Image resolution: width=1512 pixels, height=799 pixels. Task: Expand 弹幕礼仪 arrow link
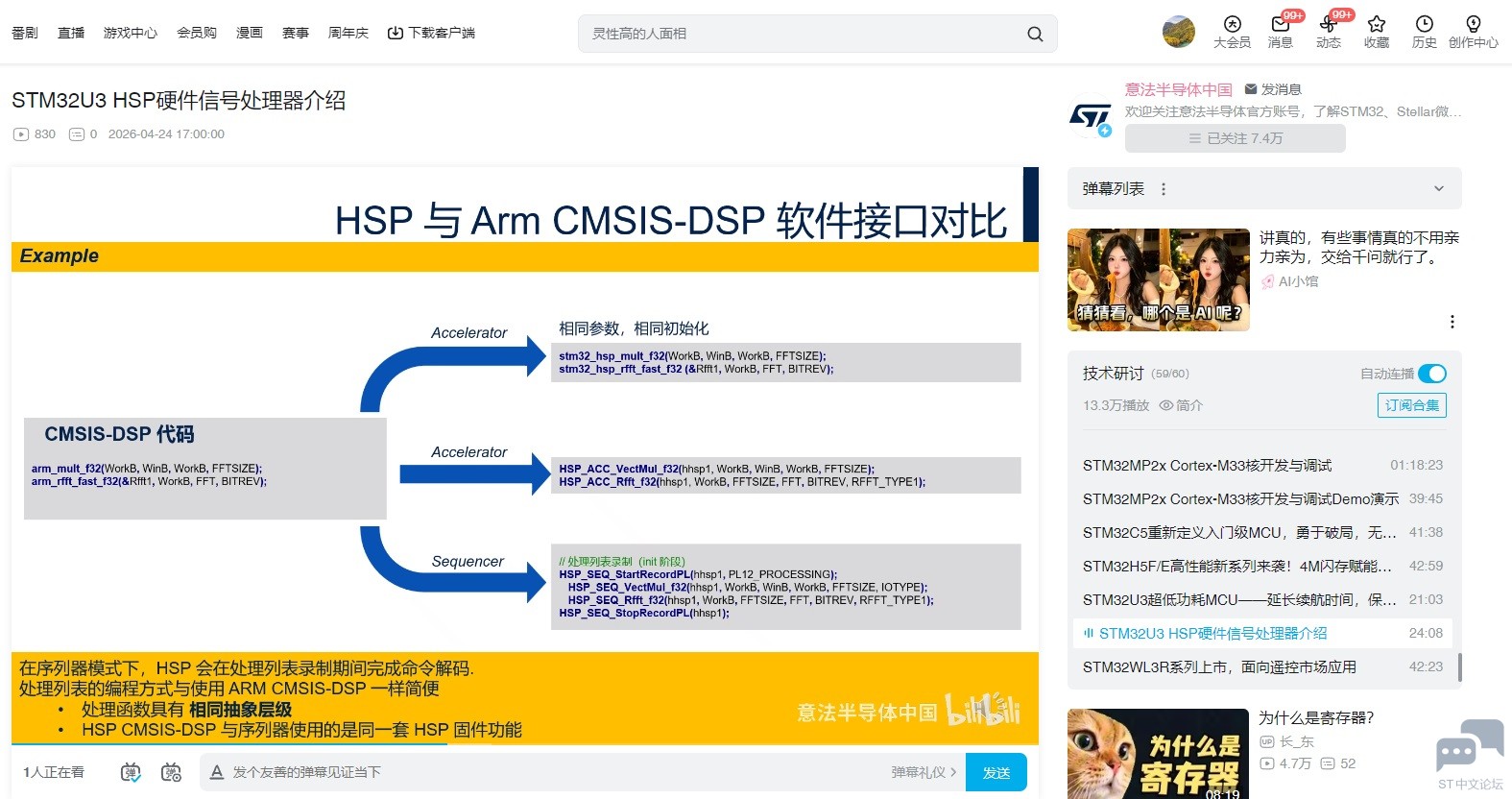pos(924,772)
